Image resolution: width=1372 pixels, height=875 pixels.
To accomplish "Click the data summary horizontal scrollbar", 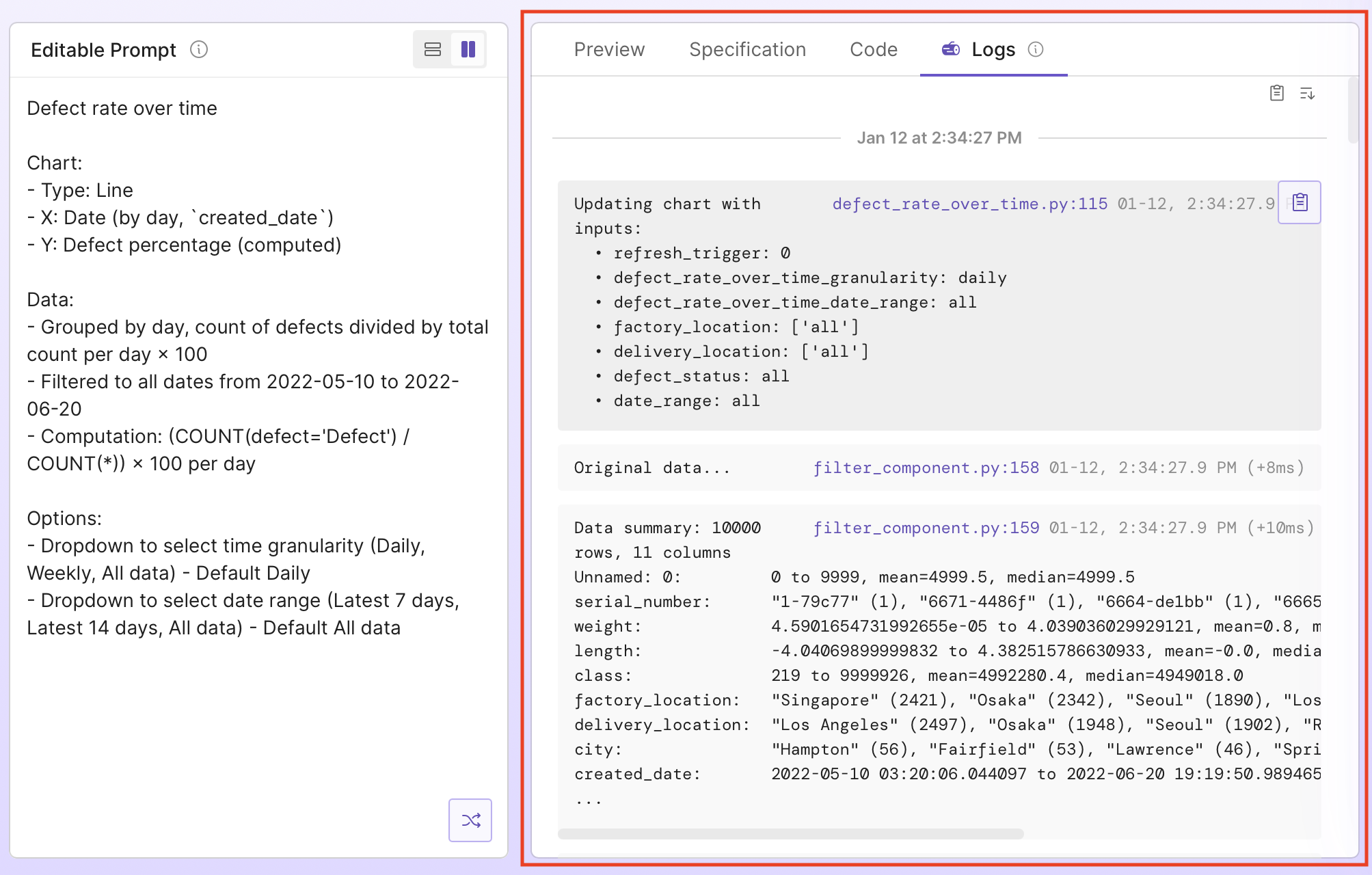I will [790, 834].
